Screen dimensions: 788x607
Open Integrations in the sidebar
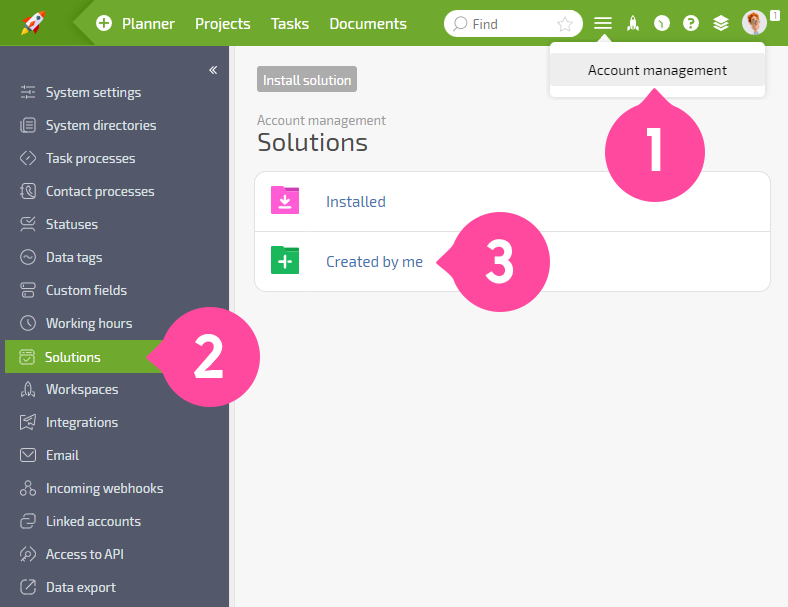click(x=82, y=423)
